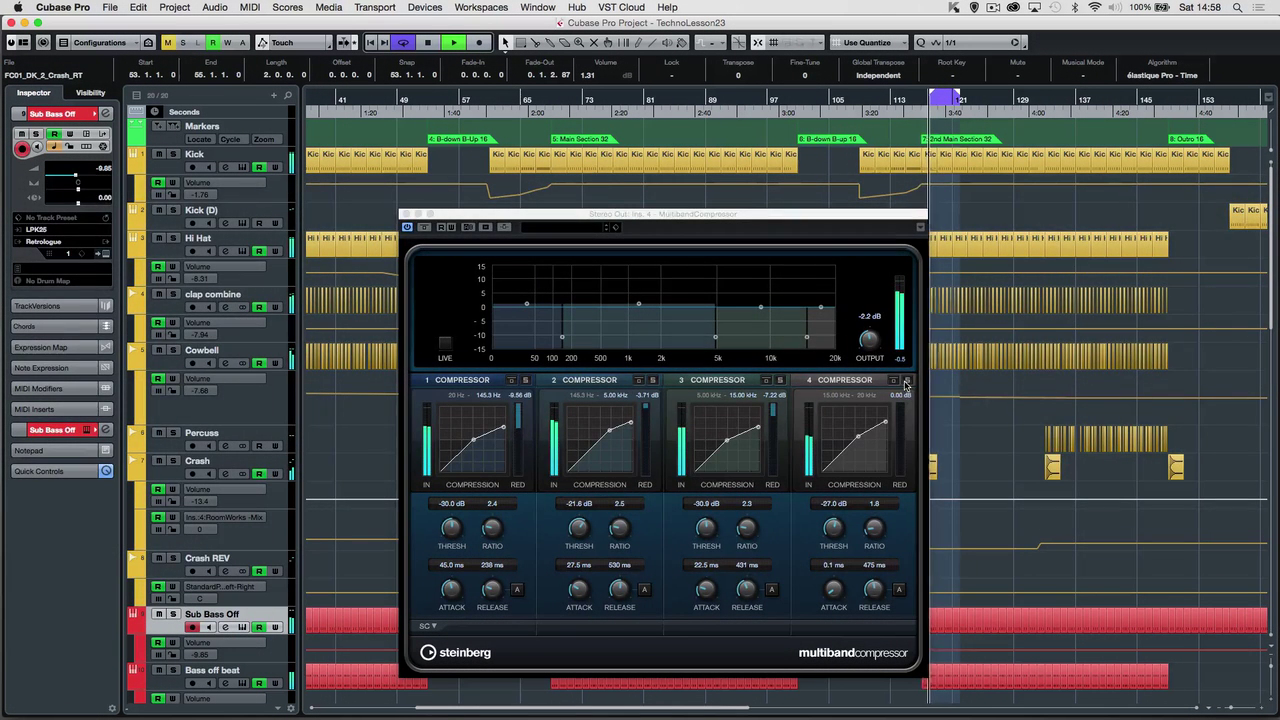Click the LIVE button in multiband compressor
1280x720 pixels.
pyautogui.click(x=445, y=343)
